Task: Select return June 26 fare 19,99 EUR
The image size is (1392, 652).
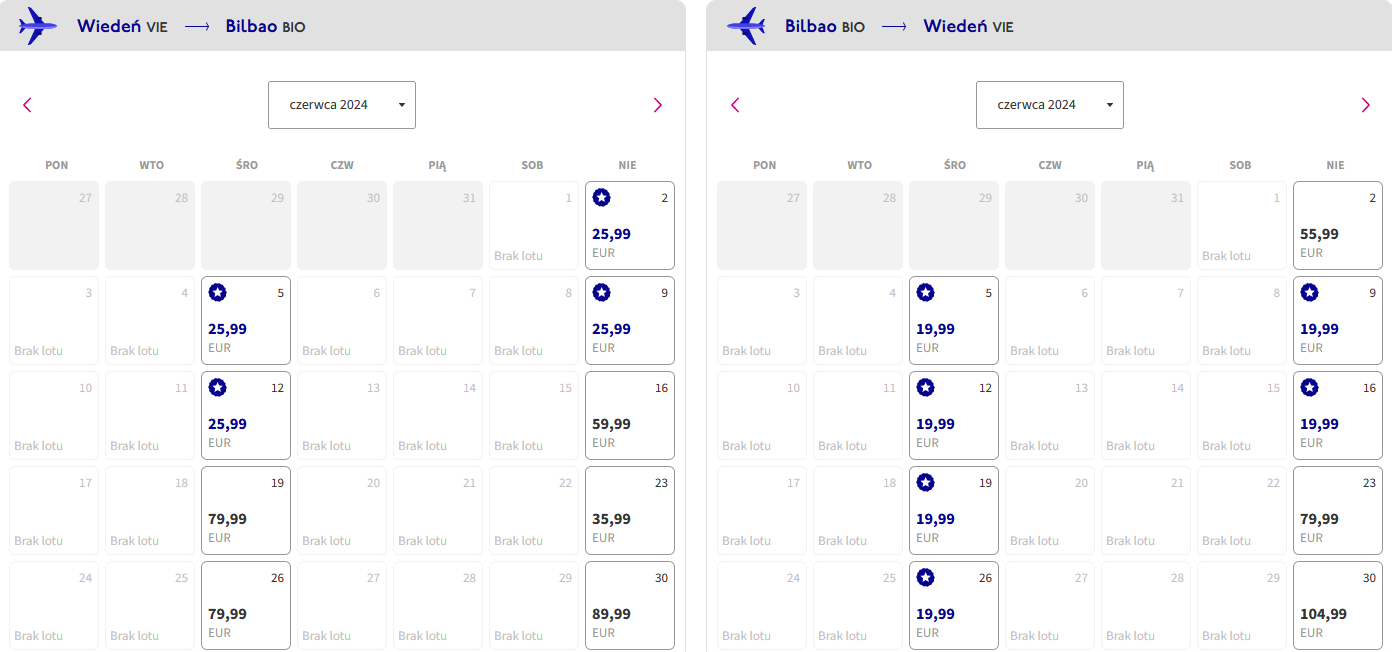Action: tap(954, 605)
